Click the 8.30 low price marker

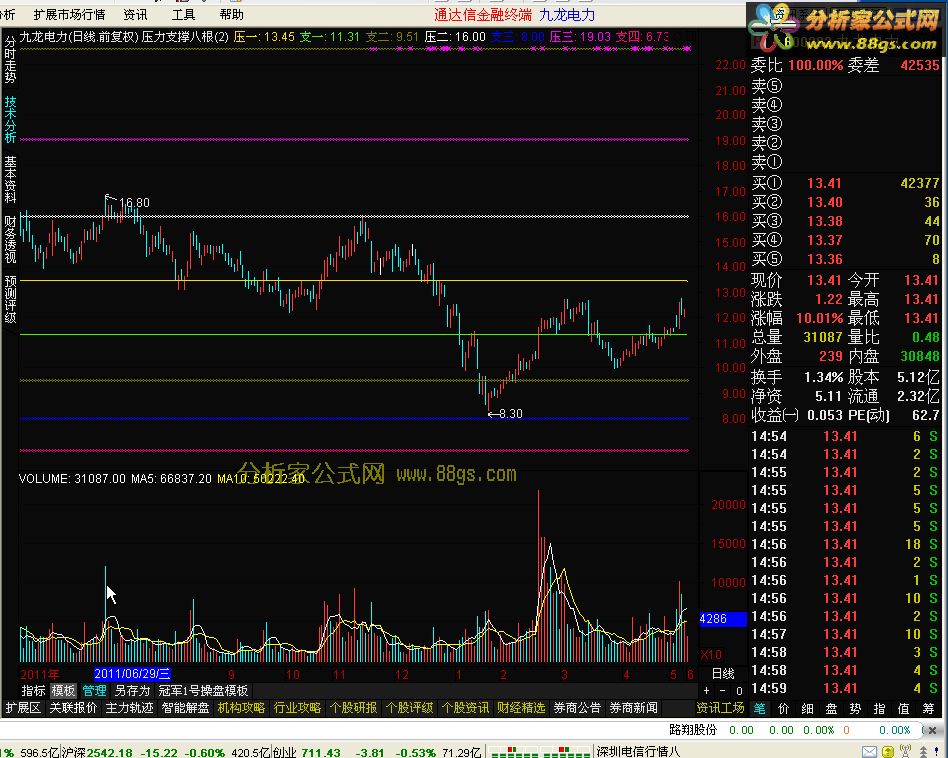(x=511, y=413)
